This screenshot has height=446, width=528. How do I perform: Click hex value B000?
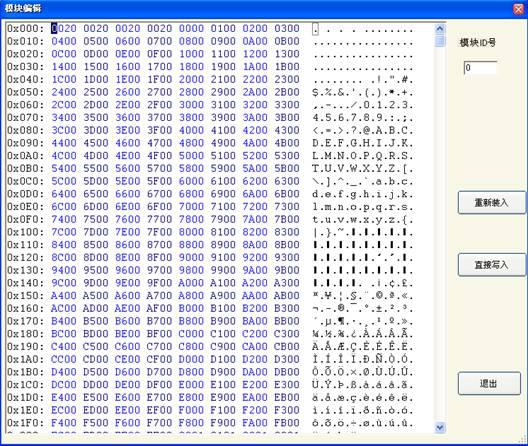191,308
